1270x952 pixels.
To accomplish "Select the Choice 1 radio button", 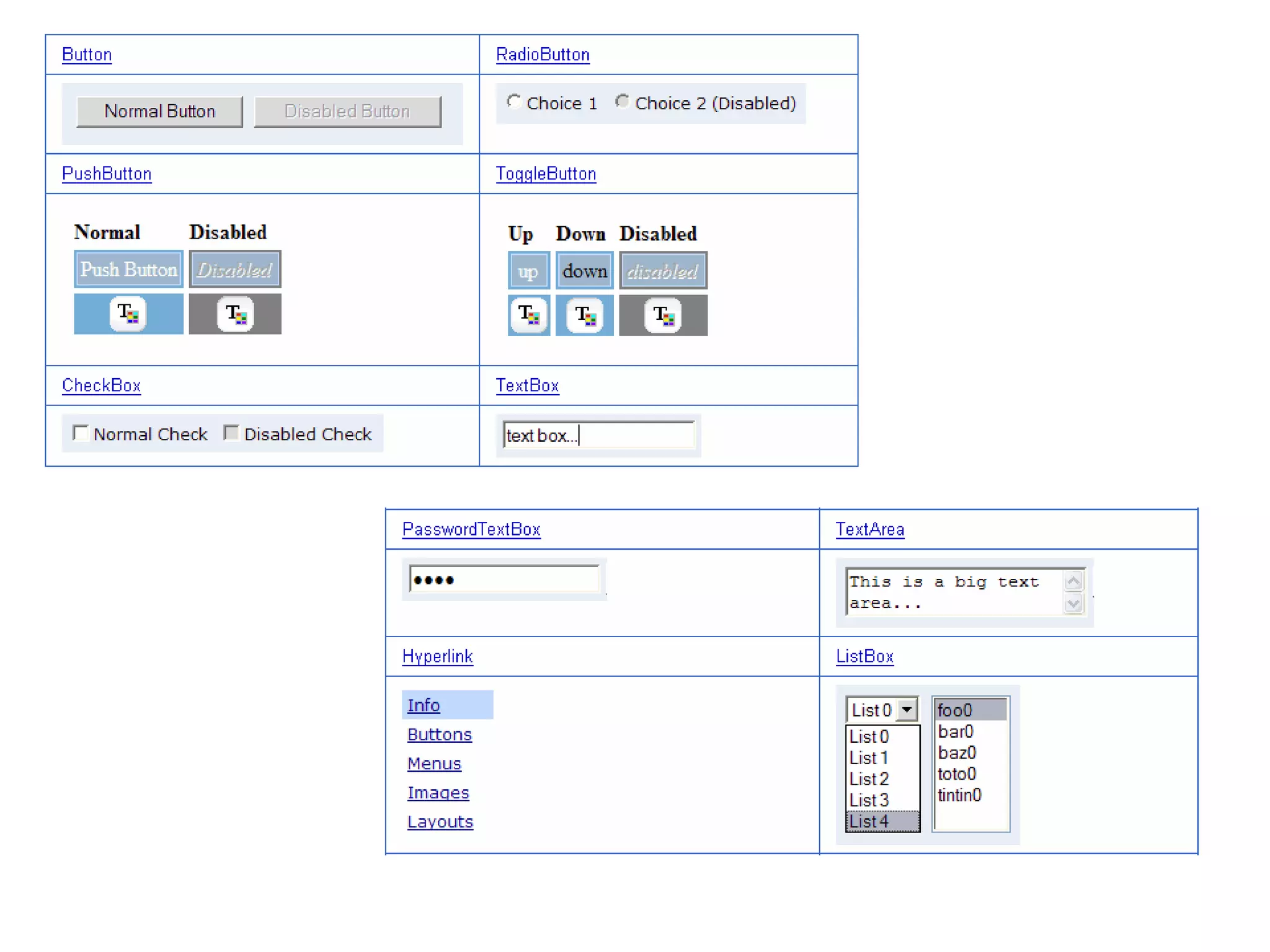I will (x=513, y=102).
